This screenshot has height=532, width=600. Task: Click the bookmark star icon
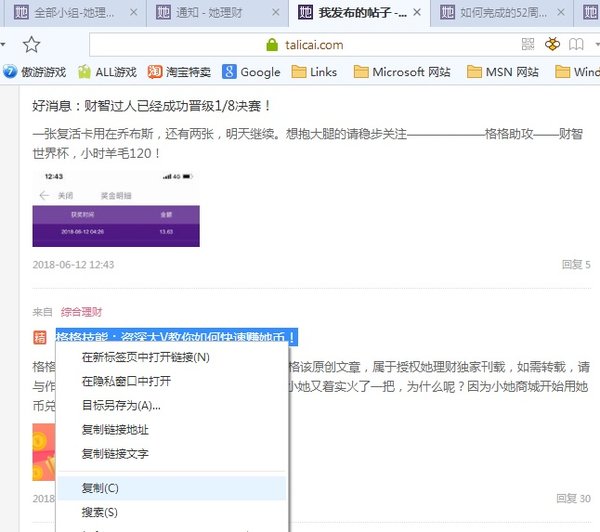(31, 45)
